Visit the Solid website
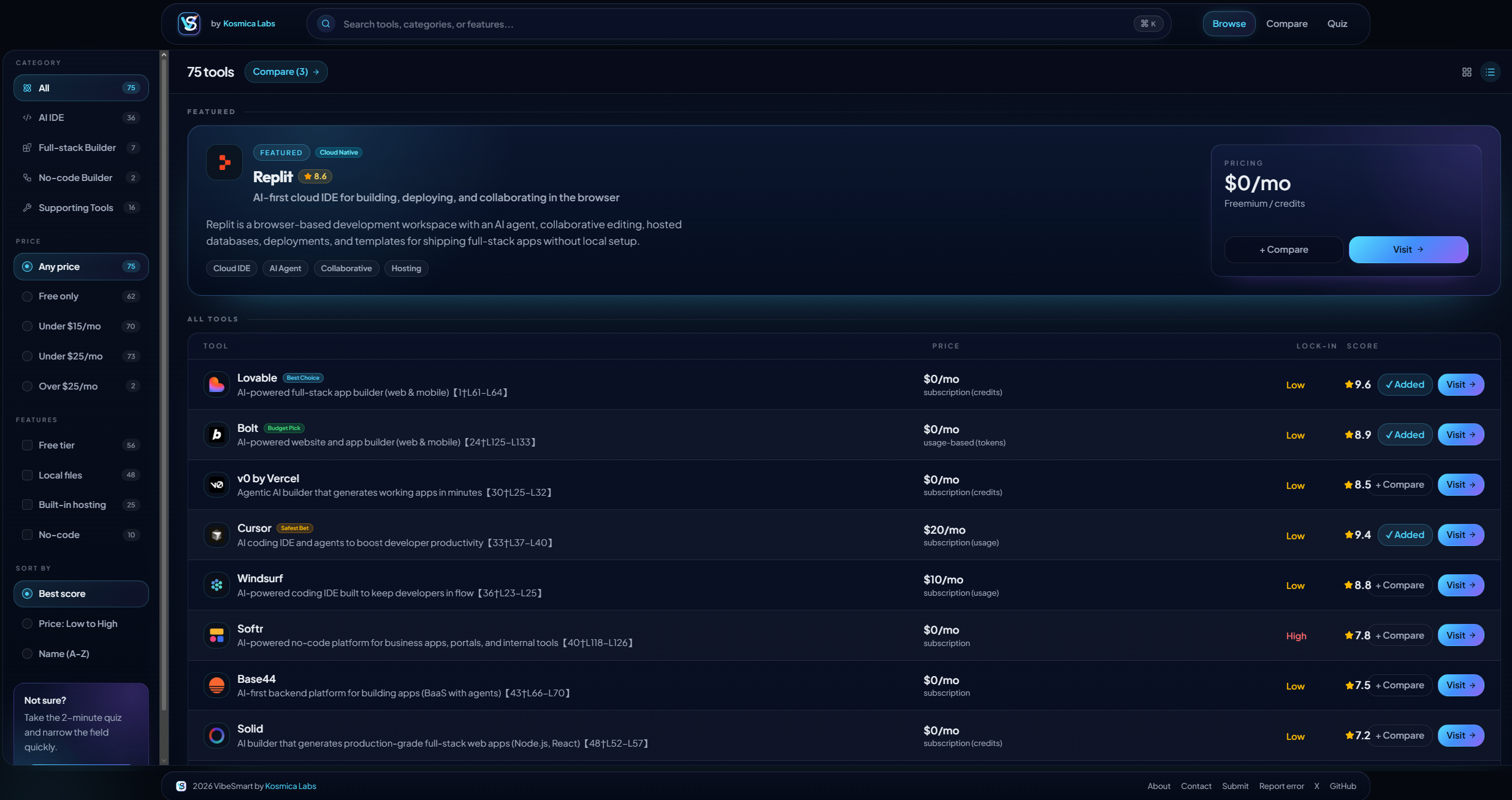Image resolution: width=1512 pixels, height=800 pixels. pyautogui.click(x=1460, y=736)
